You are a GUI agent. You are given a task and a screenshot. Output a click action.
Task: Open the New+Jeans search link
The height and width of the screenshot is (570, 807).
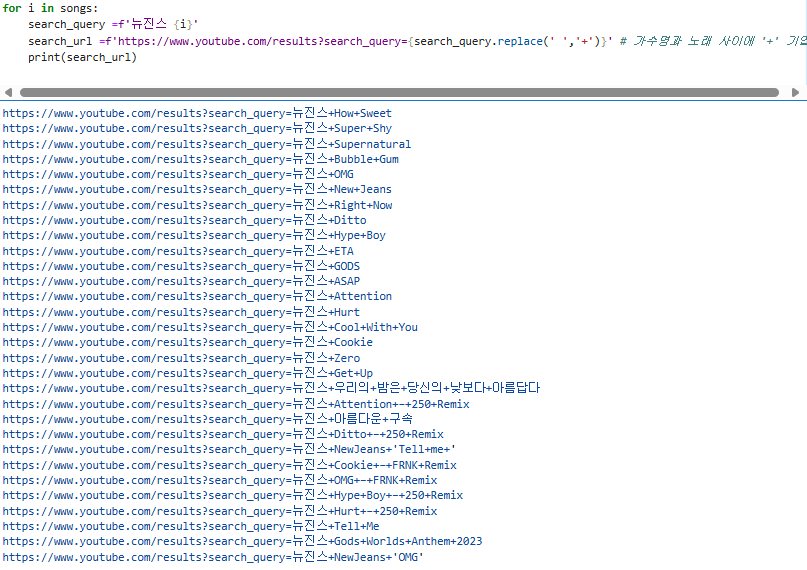click(197, 189)
